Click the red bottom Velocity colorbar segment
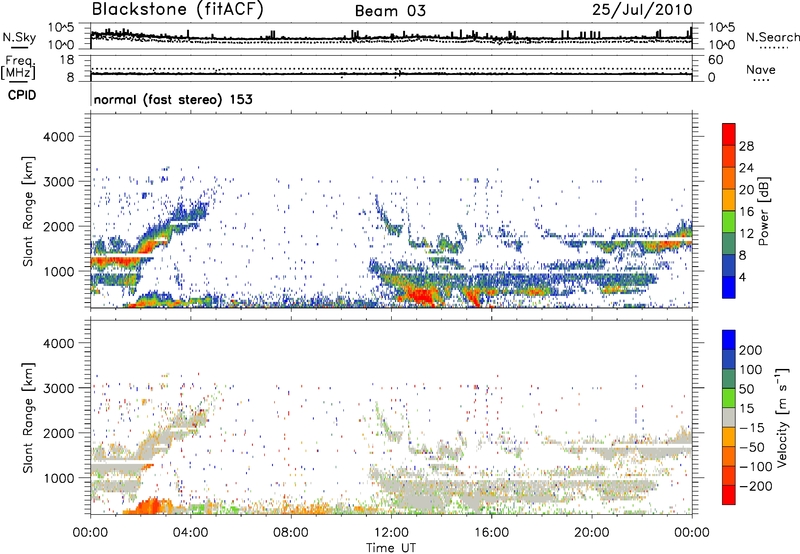Viewport: 800px width, 554px height. (729, 495)
